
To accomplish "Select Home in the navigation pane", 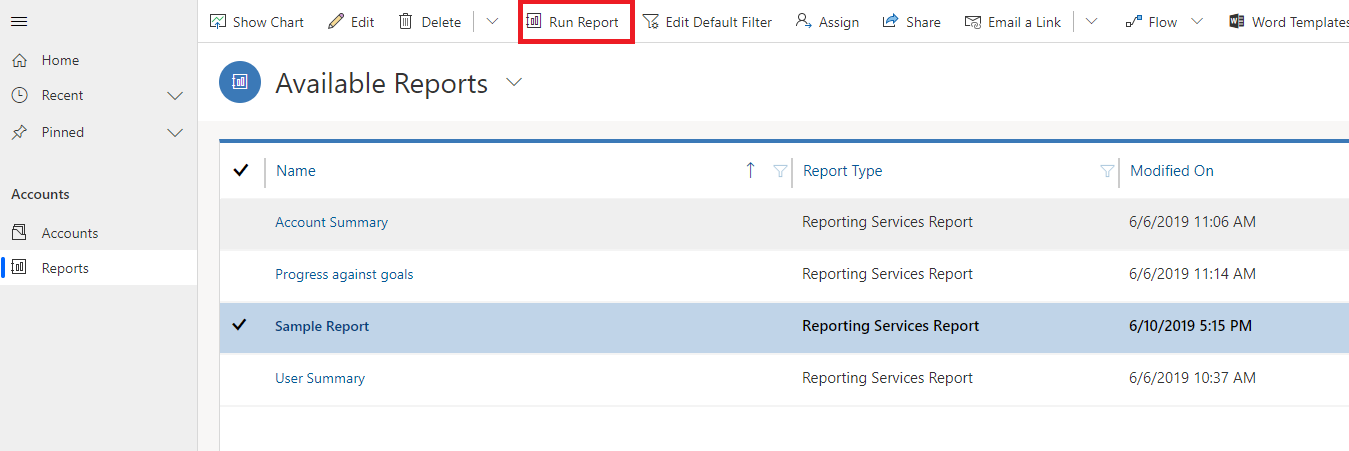I will coord(59,60).
